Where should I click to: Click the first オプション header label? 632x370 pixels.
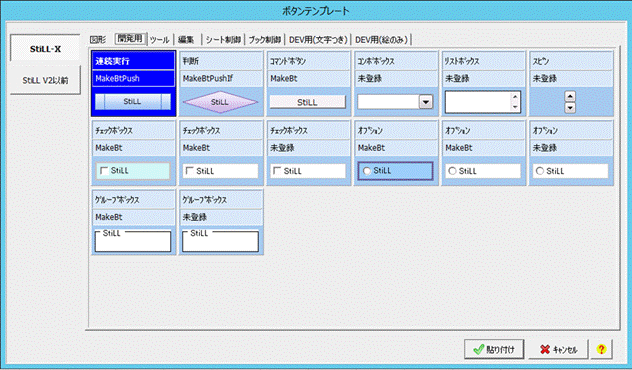point(370,131)
